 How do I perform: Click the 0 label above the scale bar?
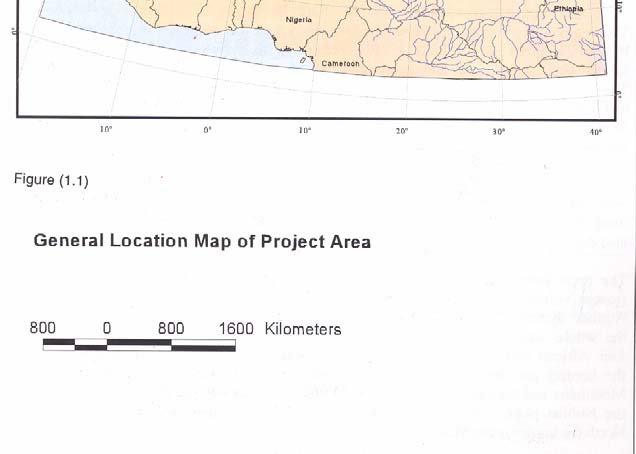(x=106, y=329)
